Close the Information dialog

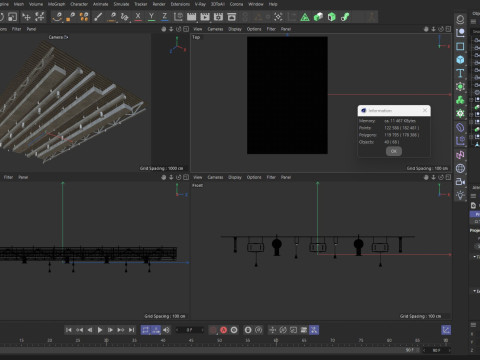point(425,110)
